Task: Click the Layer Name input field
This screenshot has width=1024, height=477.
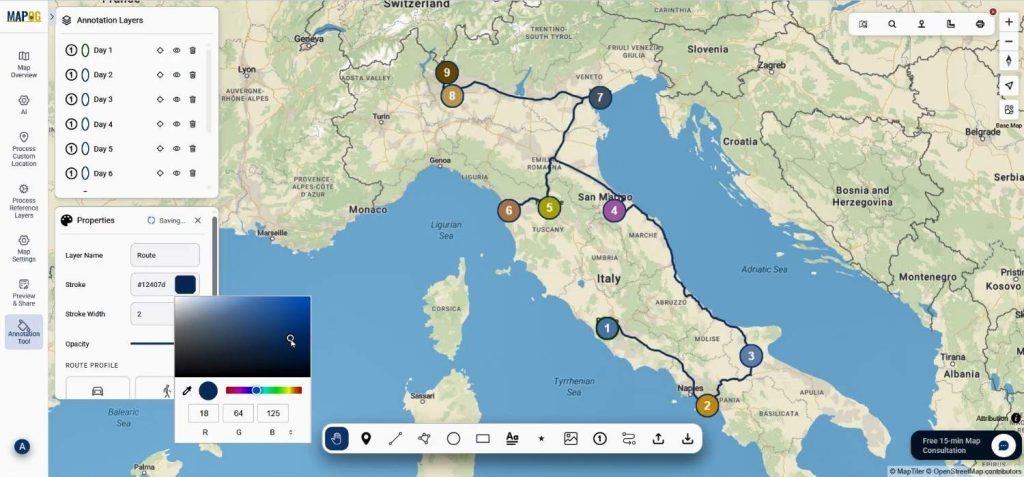Action: point(165,255)
